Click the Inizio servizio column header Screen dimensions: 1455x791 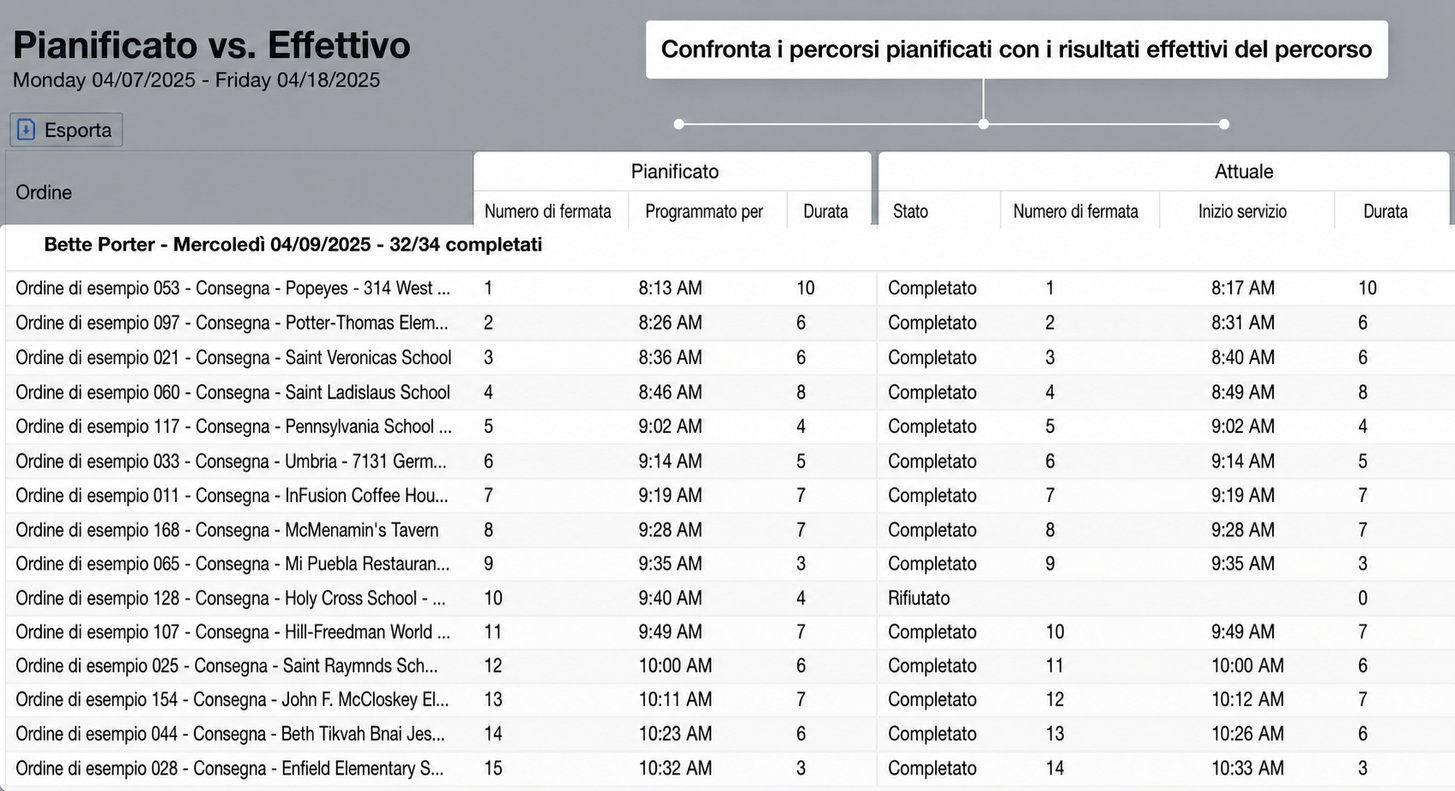click(1243, 211)
